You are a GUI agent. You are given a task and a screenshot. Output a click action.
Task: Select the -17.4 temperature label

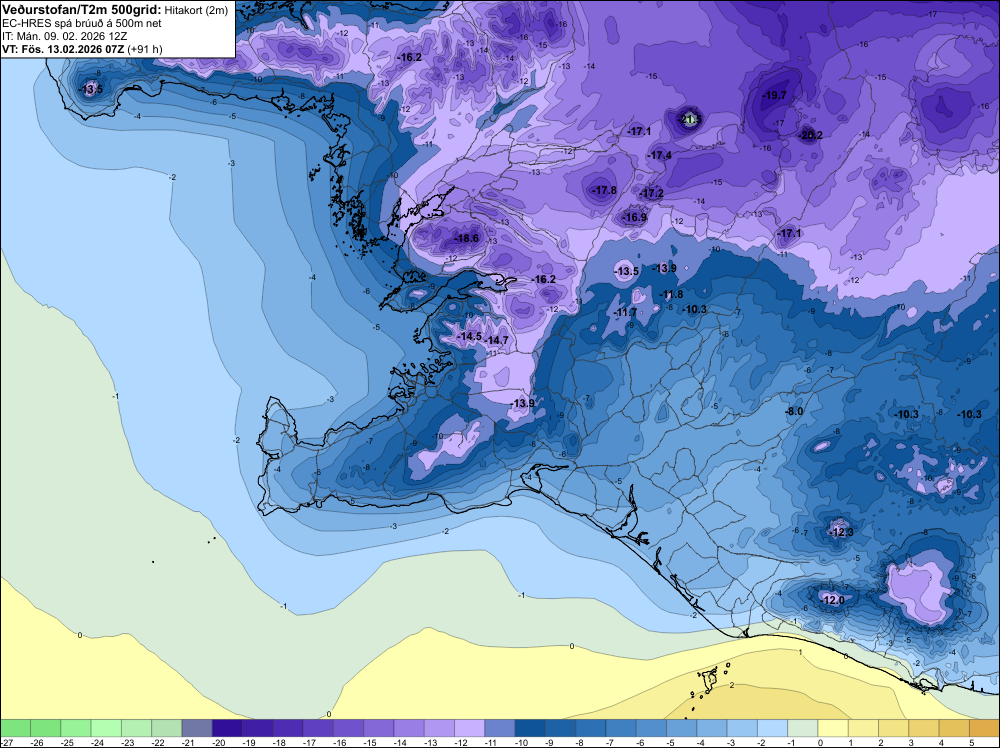659,156
